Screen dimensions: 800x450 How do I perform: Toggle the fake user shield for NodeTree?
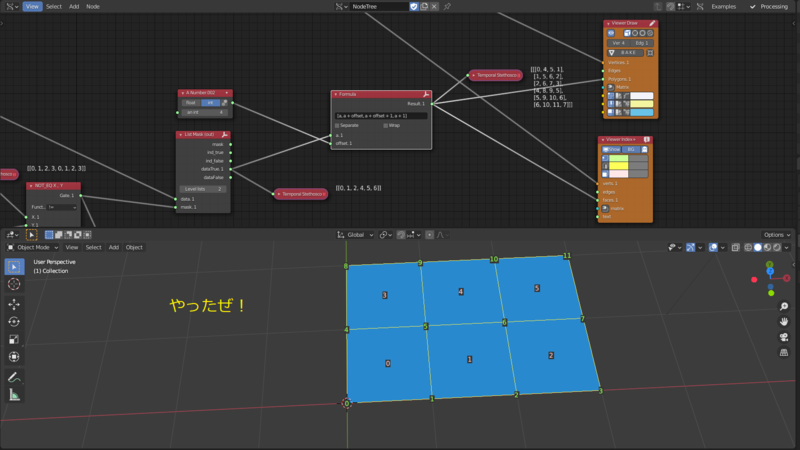tap(414, 7)
